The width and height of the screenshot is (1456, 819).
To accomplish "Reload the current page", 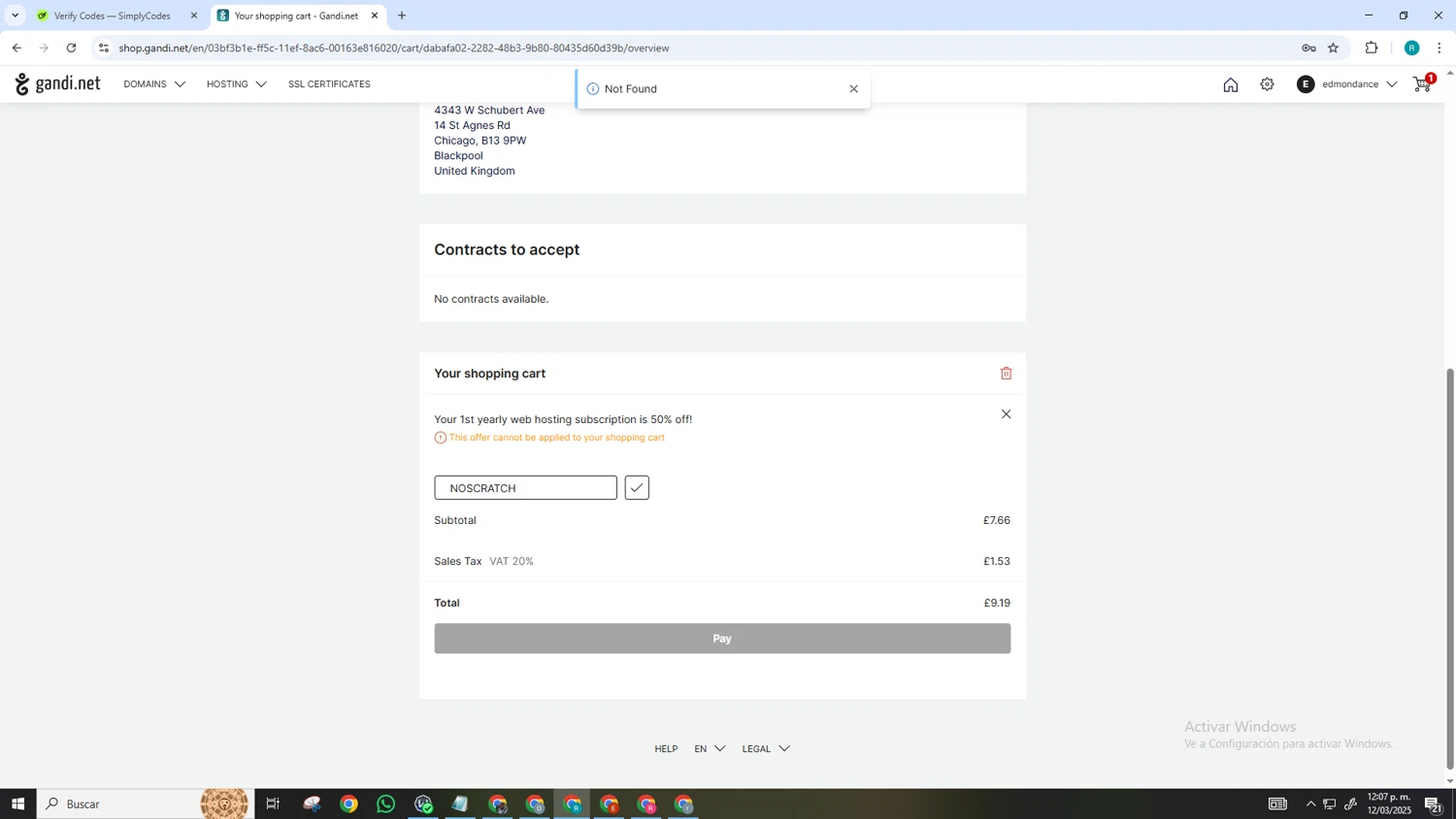I will point(71,48).
